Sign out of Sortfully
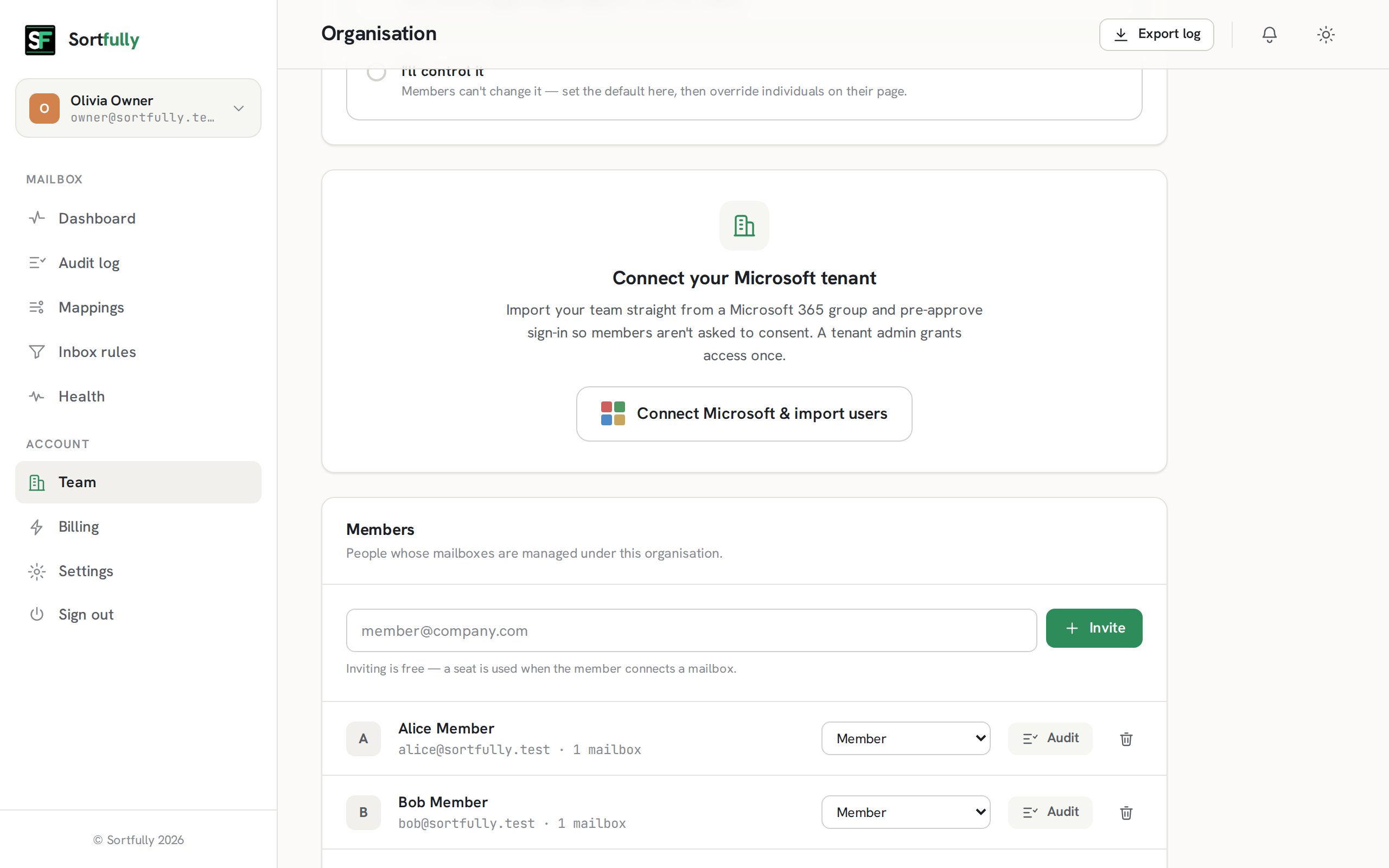The image size is (1389, 868). pyautogui.click(x=138, y=614)
